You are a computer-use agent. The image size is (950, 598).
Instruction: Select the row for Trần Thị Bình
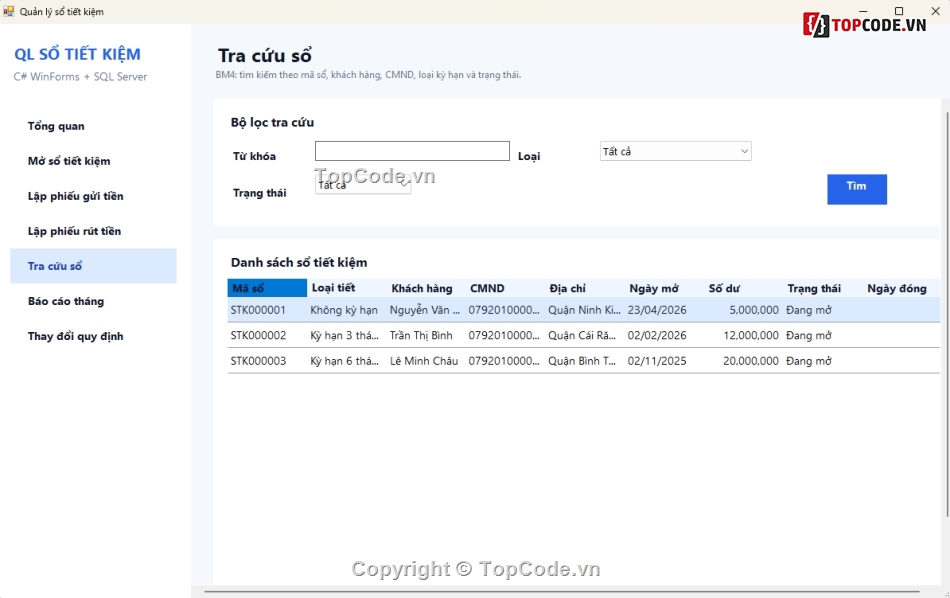point(583,336)
